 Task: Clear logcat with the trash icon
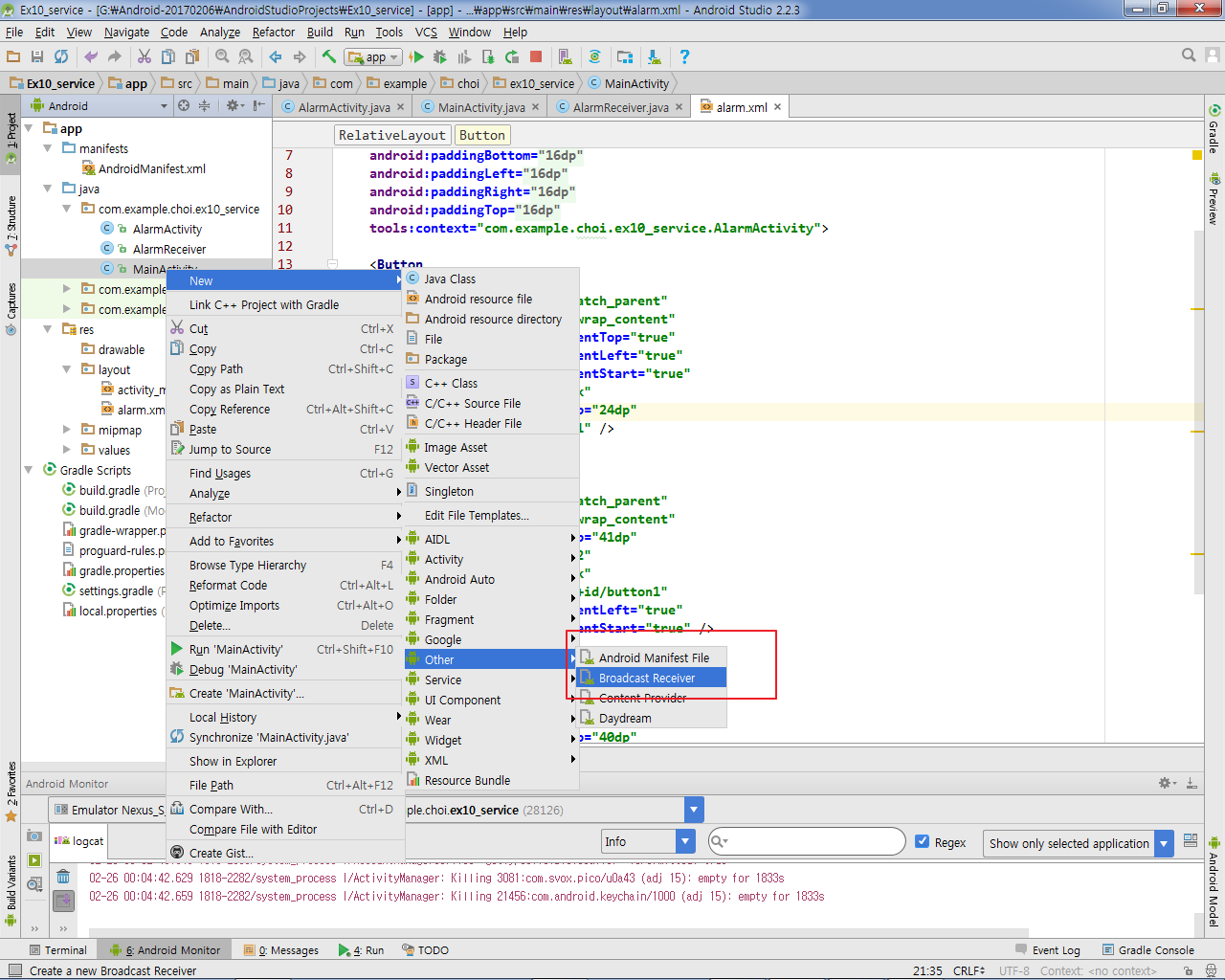pos(63,877)
